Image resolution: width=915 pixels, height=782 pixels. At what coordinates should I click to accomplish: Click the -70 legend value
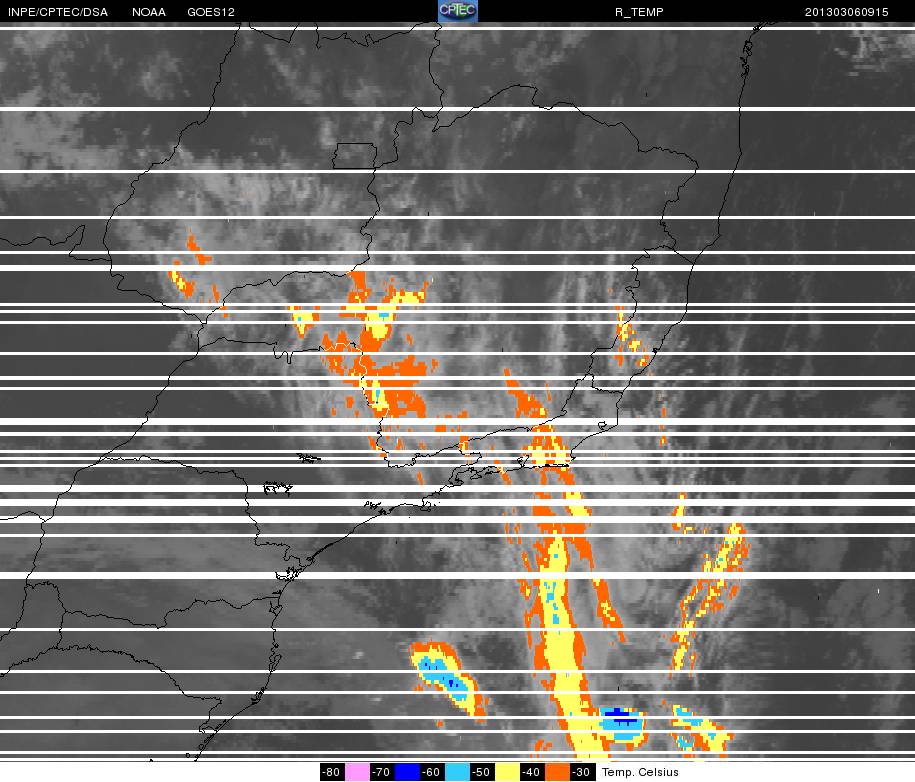(382, 771)
